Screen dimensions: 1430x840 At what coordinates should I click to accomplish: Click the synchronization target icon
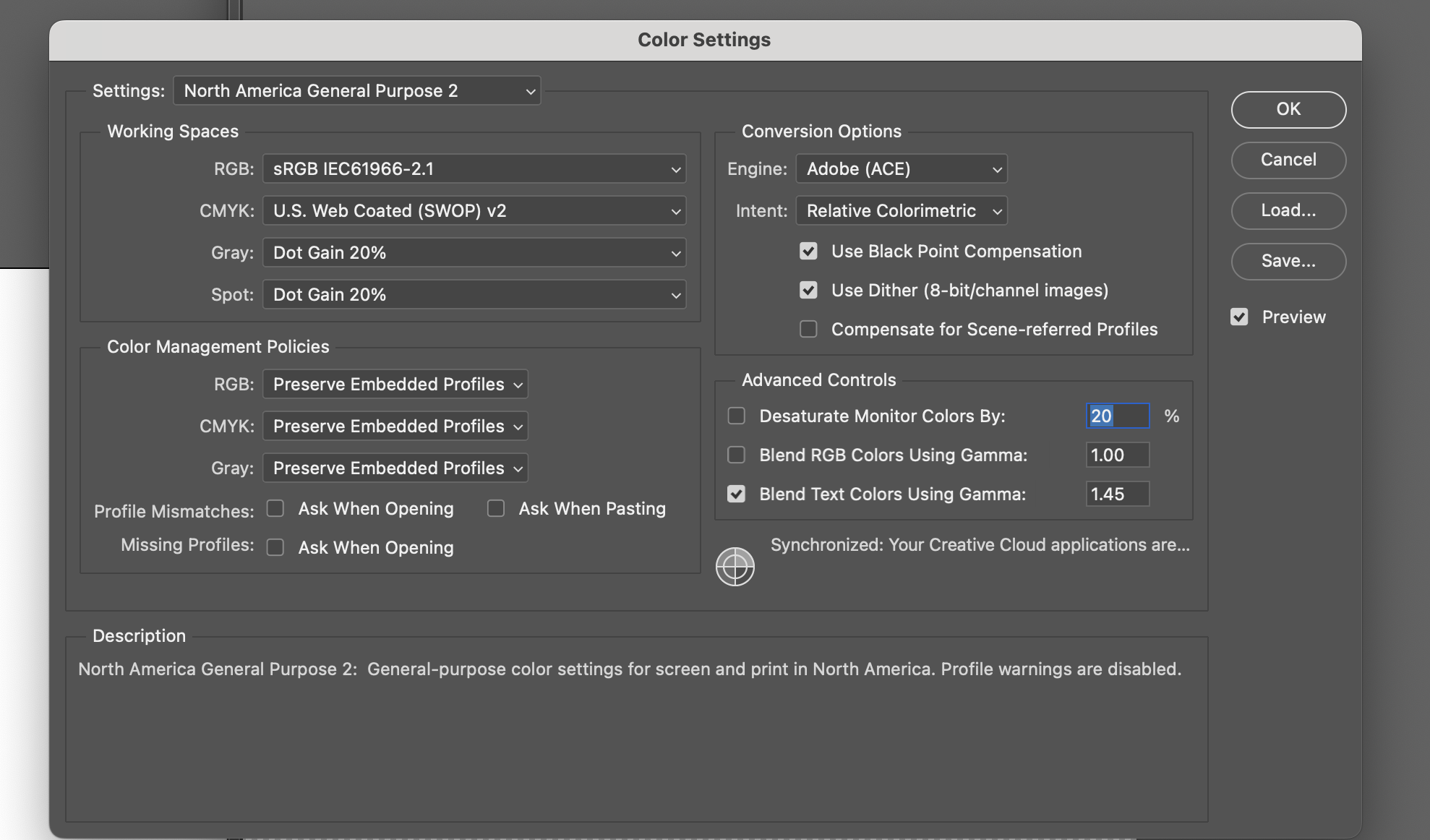coord(735,562)
